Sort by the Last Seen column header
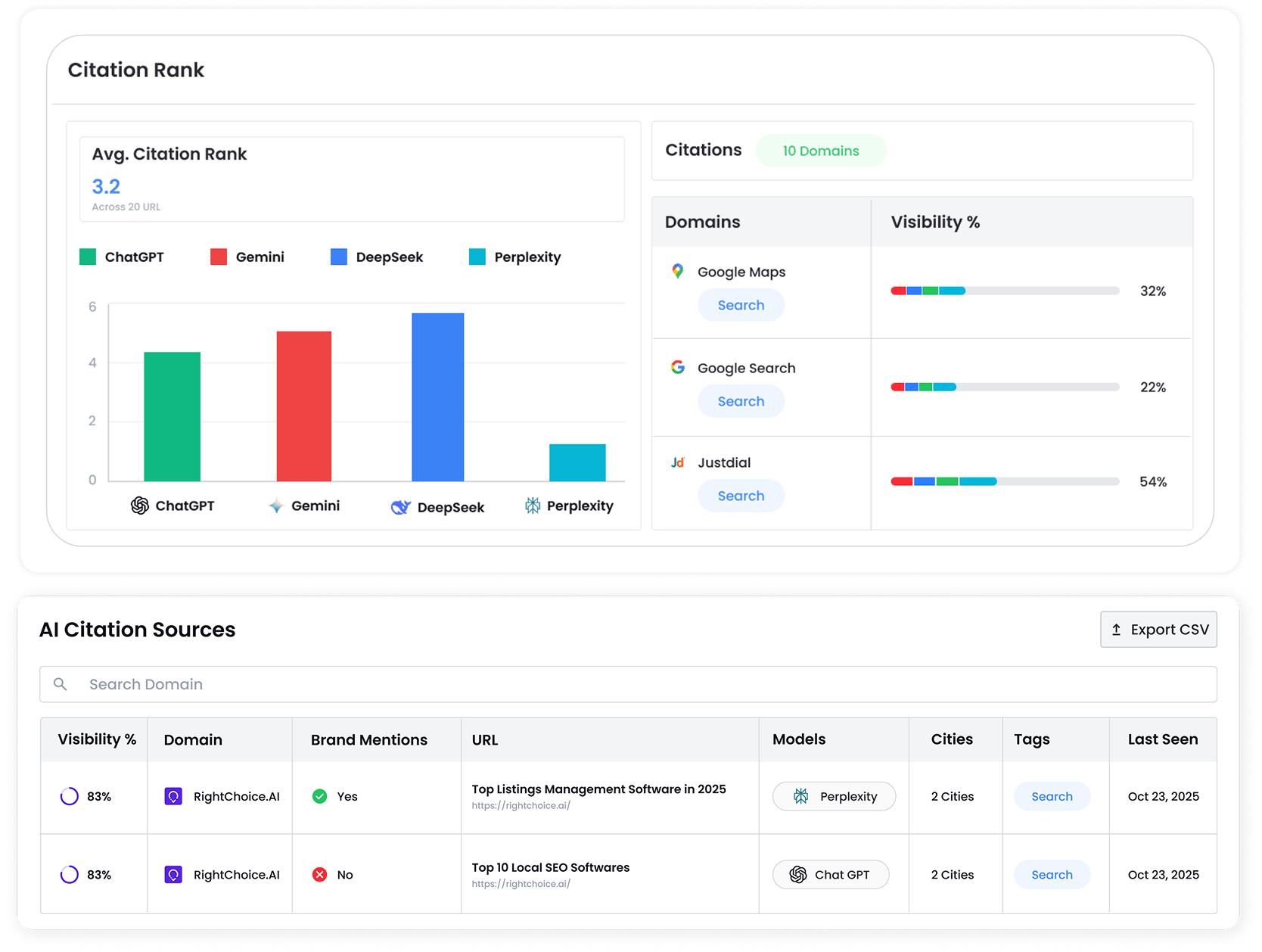The image size is (1262, 952). coord(1162,739)
